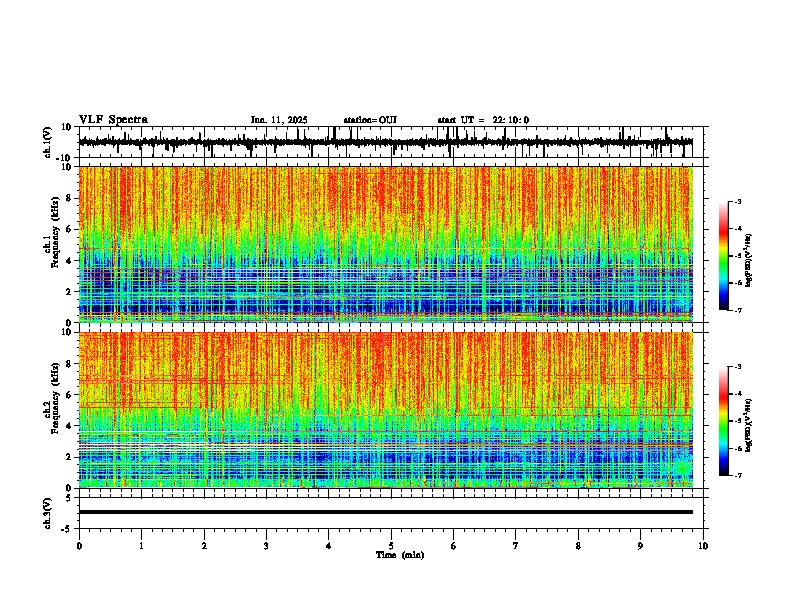Image resolution: width=792 pixels, height=612 pixels.
Task: Click the "-7" label on ch.1 color bar
Action: tap(737, 310)
